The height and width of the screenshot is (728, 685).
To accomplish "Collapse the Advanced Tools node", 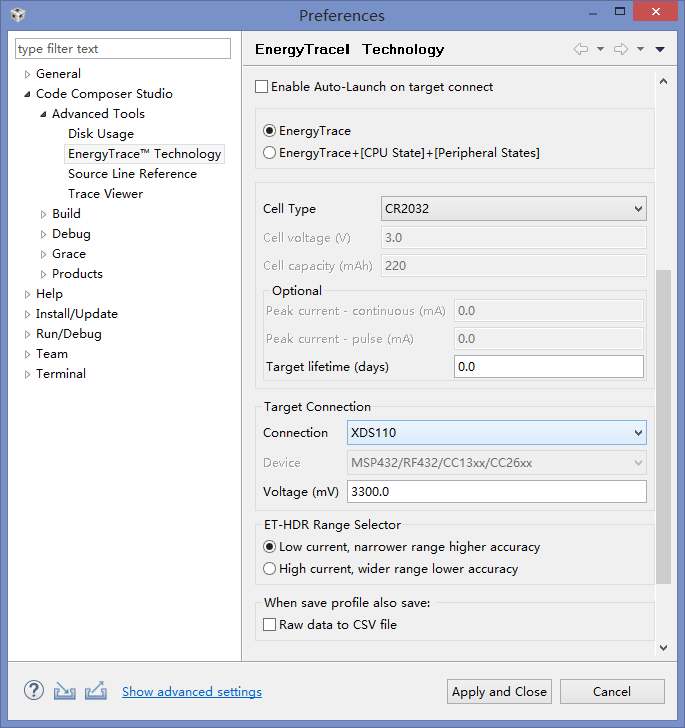I will pos(43,114).
